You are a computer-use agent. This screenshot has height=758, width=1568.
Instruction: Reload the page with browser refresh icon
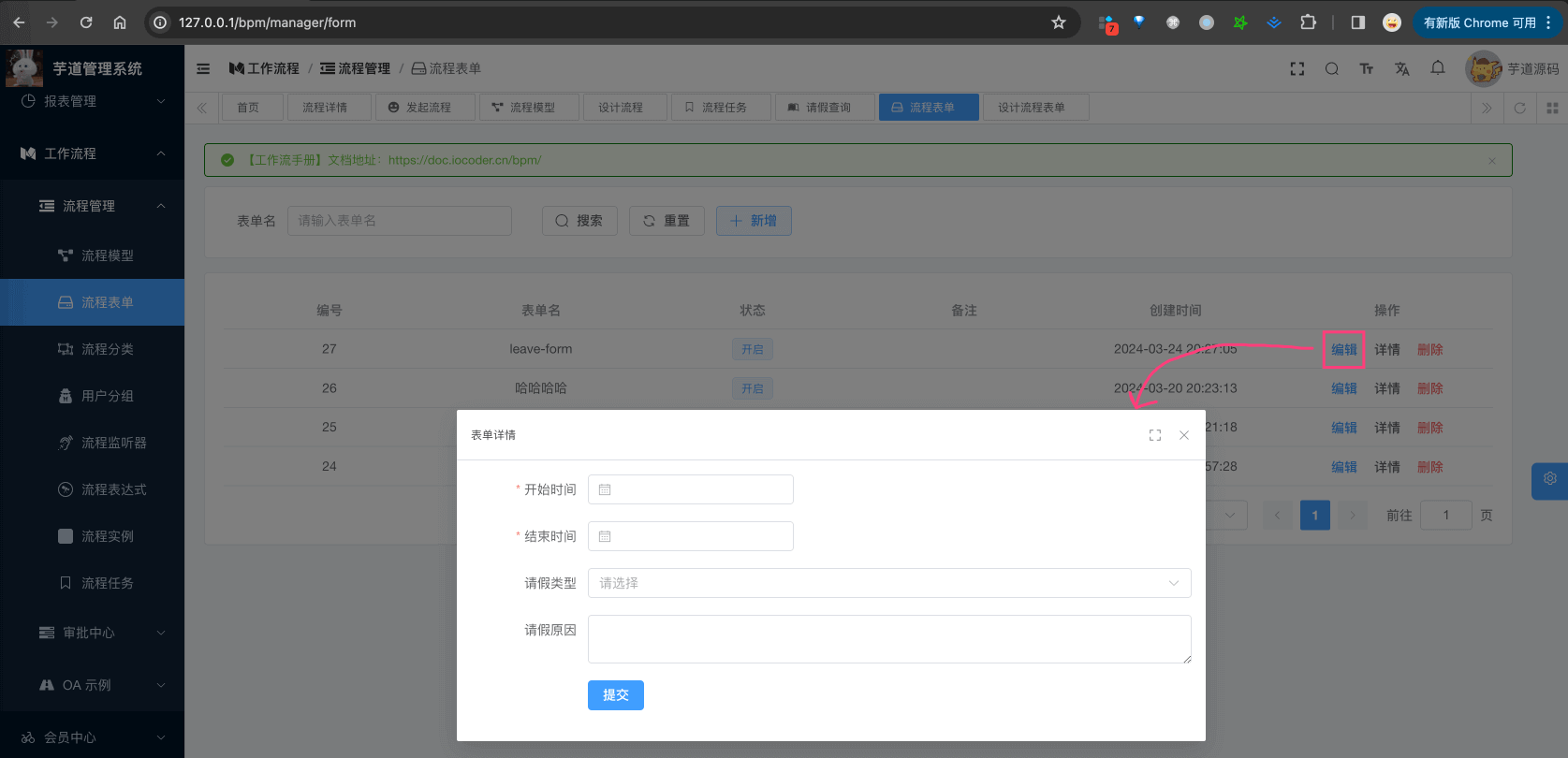click(x=86, y=22)
